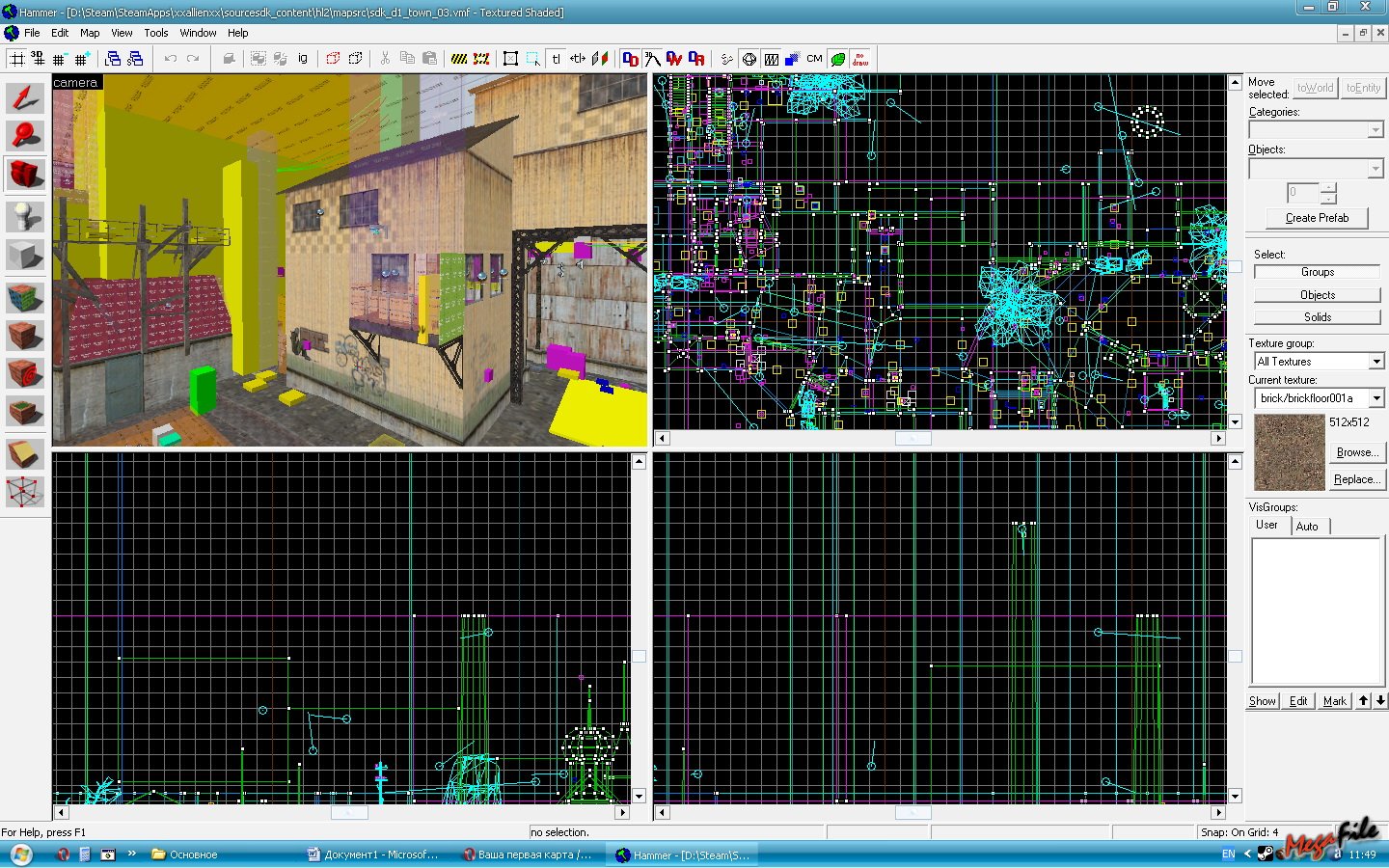Open the File menu
Screen dimensions: 1389x868
coord(32,33)
